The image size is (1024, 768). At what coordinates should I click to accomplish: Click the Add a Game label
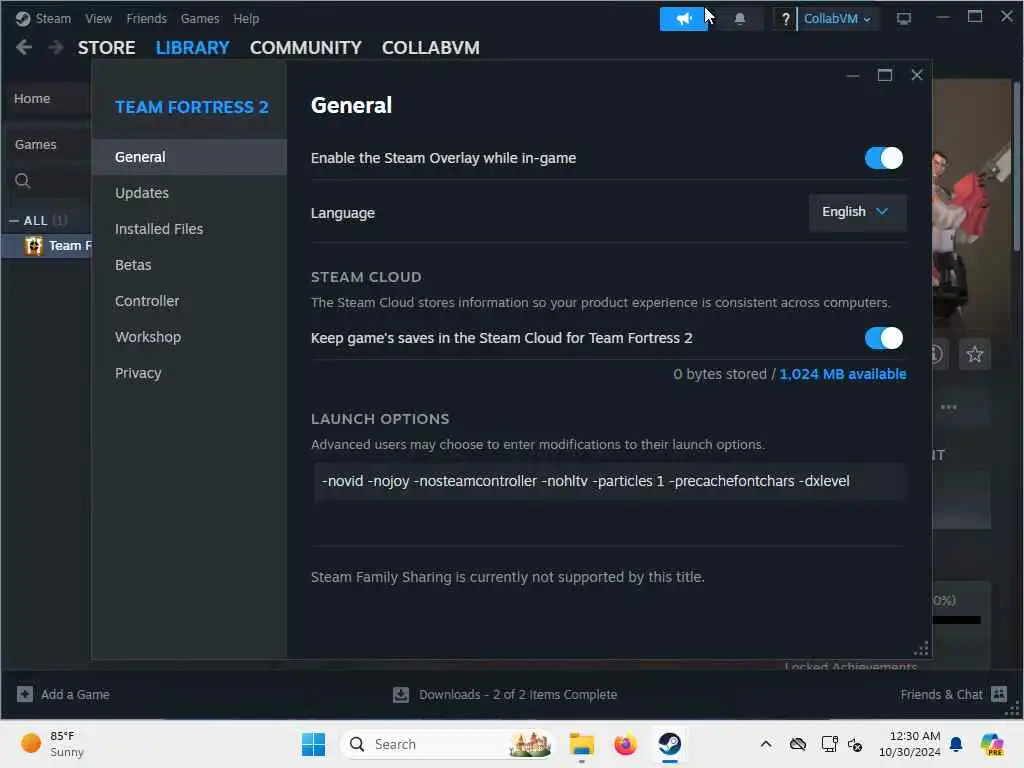(x=75, y=694)
